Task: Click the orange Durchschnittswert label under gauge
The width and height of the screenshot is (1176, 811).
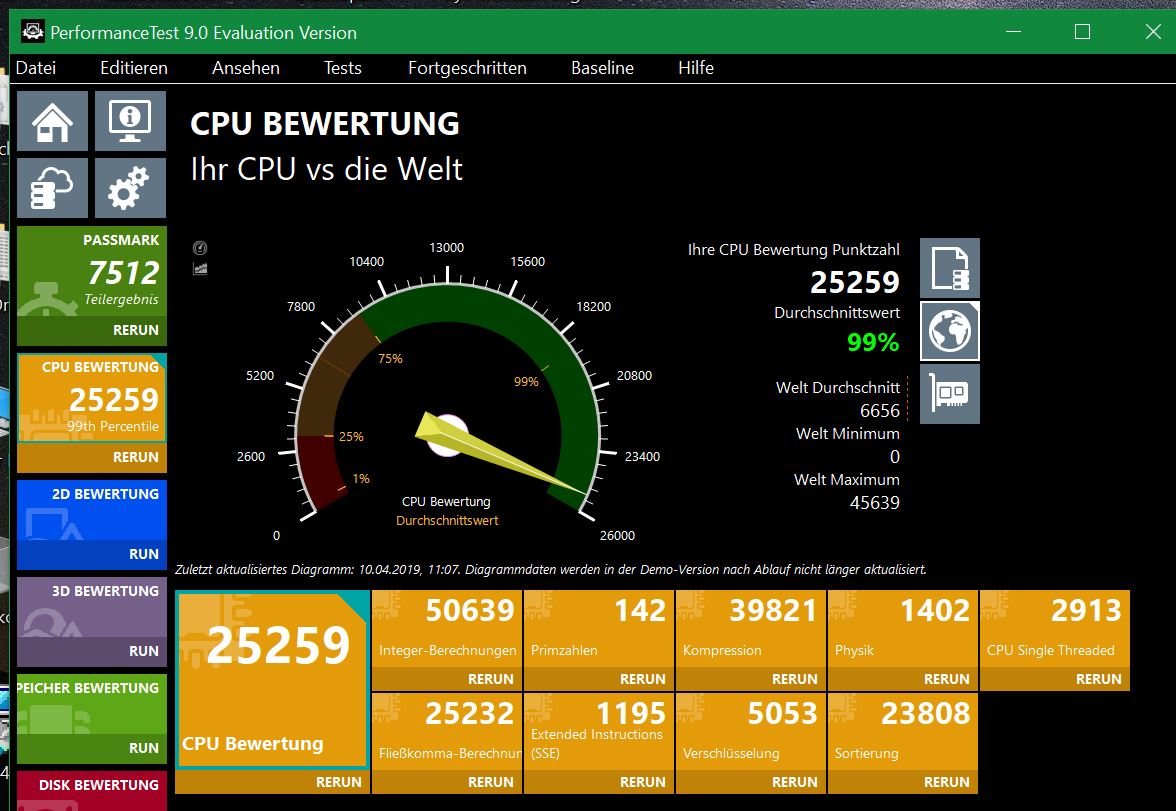Action: [x=447, y=521]
